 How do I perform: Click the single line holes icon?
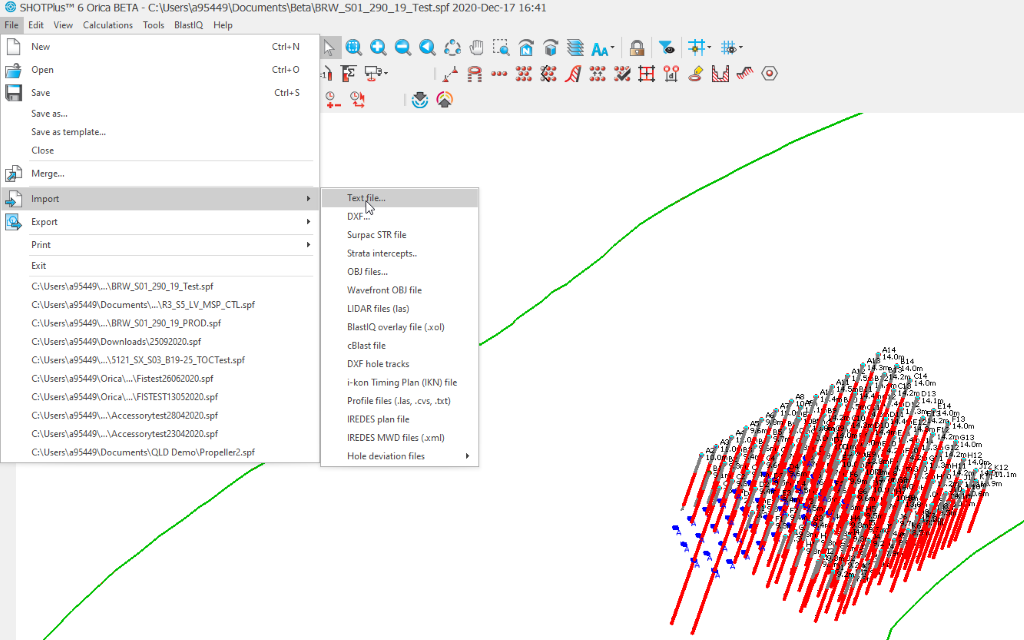click(449, 74)
